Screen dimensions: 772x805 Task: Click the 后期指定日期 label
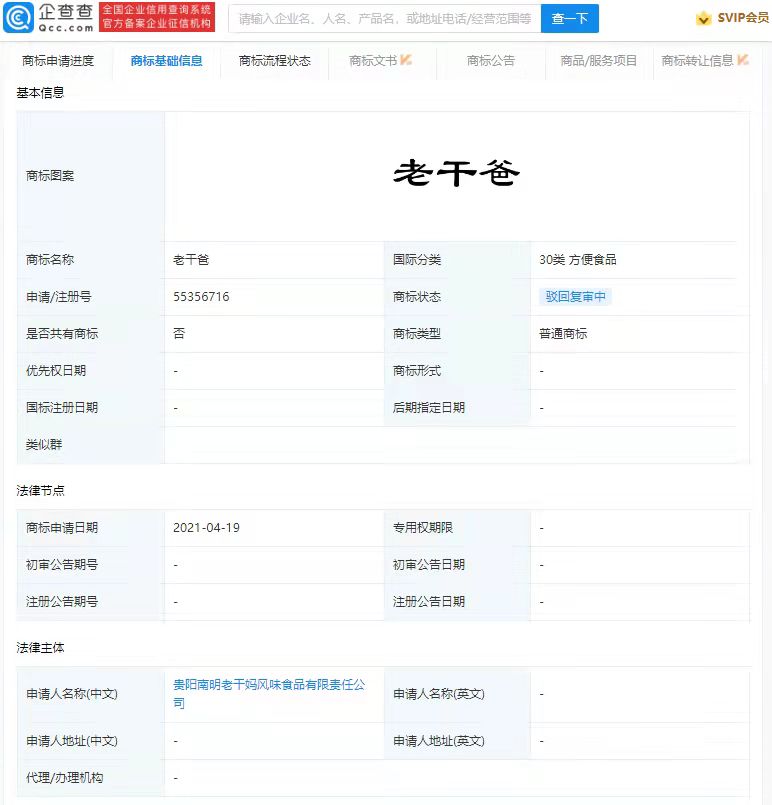[429, 408]
